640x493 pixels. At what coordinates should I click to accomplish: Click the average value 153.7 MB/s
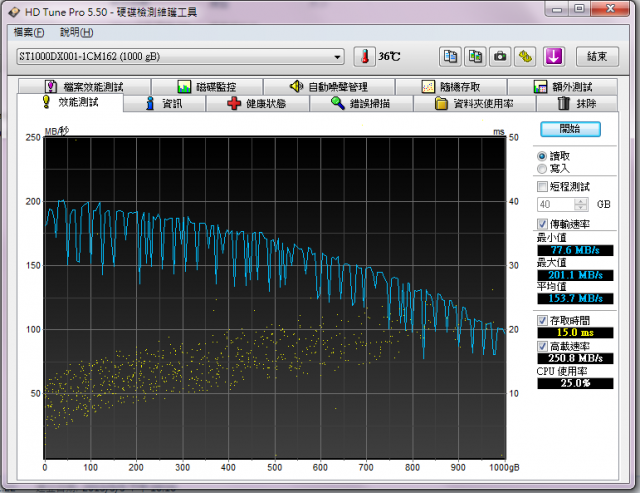575,298
